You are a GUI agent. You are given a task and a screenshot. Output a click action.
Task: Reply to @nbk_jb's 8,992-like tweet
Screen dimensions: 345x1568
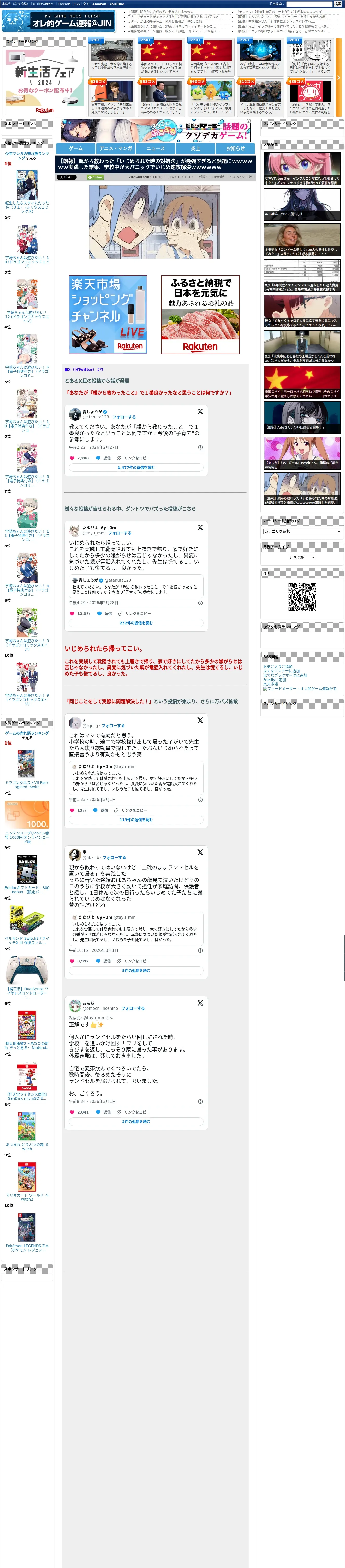point(103,961)
